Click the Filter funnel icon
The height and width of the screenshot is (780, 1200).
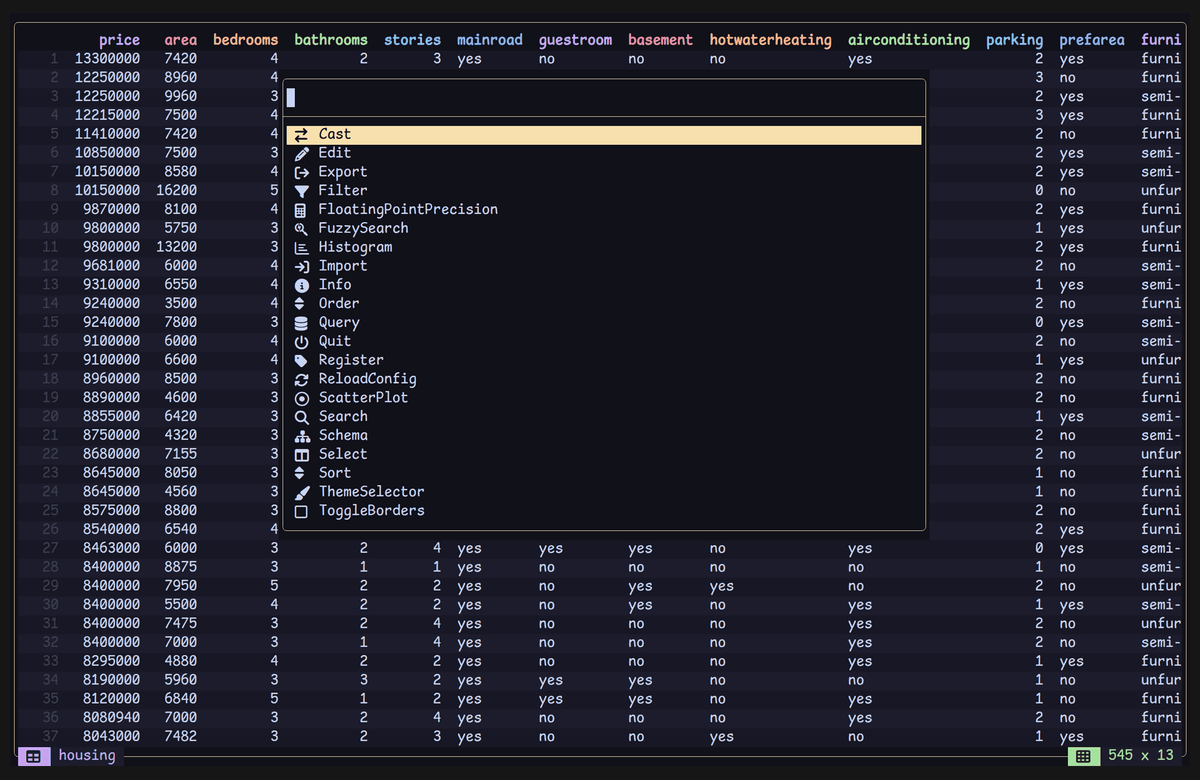[x=301, y=191]
